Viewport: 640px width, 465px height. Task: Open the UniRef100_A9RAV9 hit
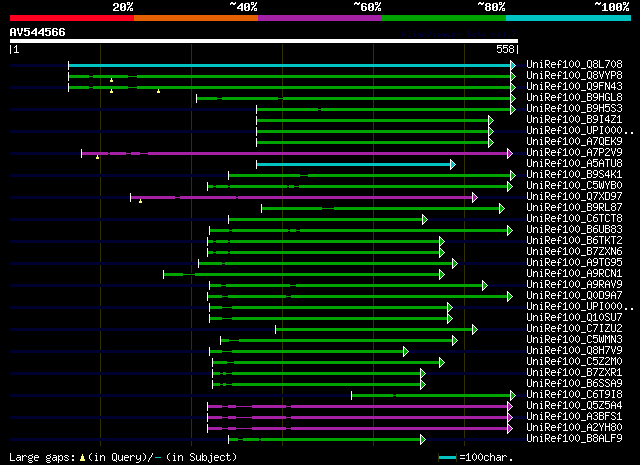574,285
